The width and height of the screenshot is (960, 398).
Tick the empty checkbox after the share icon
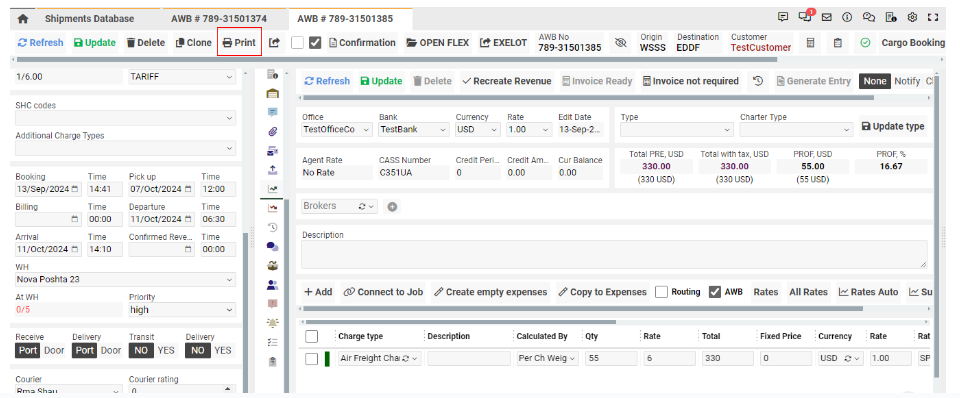[298, 43]
